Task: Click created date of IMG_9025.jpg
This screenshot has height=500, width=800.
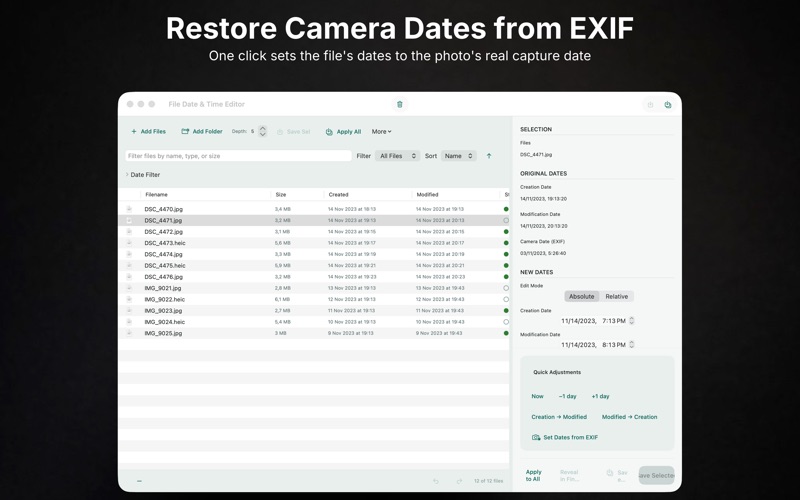Action: pos(350,333)
